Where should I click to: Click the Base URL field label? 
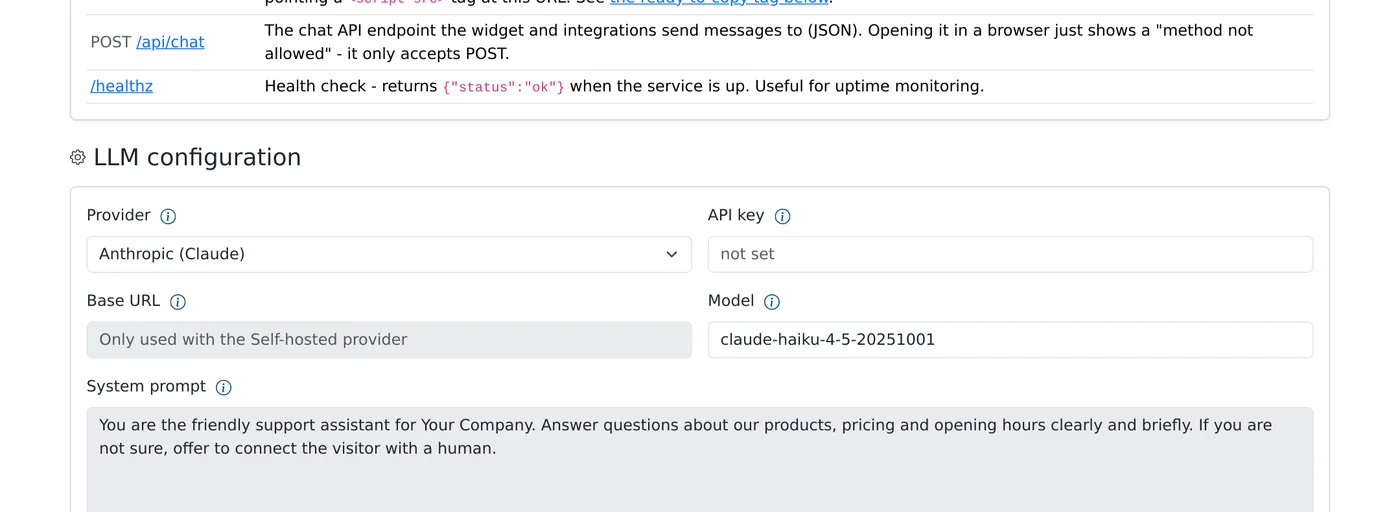click(x=123, y=301)
